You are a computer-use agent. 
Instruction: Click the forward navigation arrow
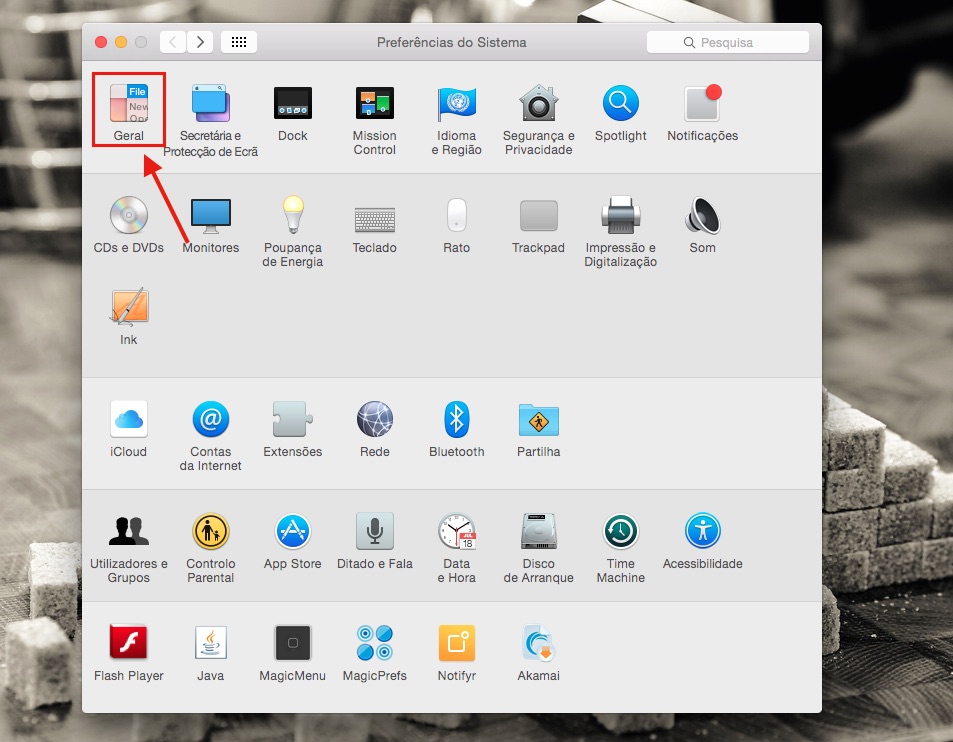click(x=199, y=42)
